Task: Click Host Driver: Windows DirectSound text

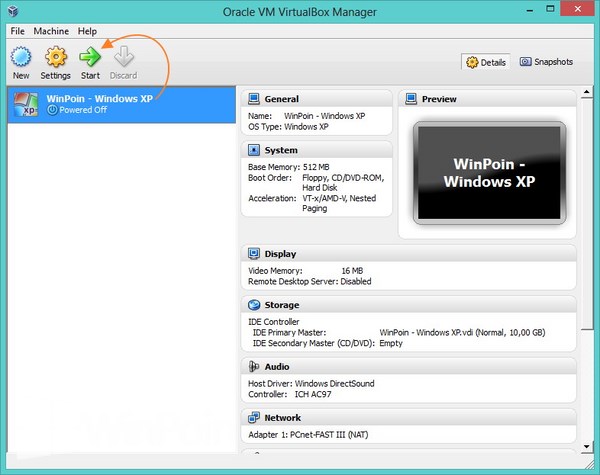Action: click(311, 384)
